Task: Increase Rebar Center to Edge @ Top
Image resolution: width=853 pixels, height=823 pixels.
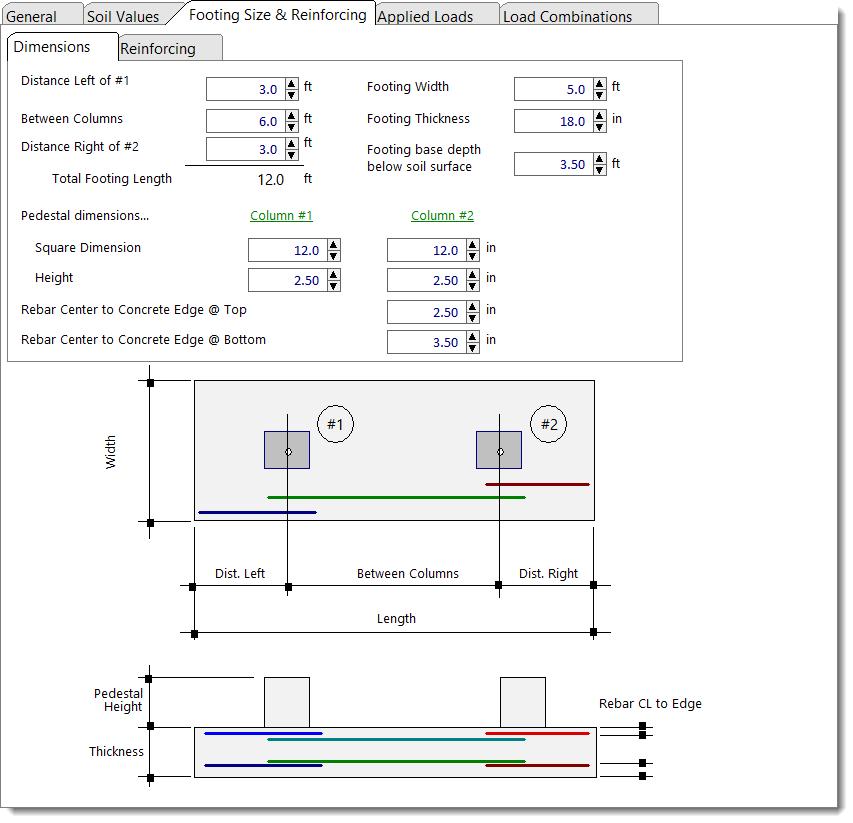Action: click(x=473, y=307)
